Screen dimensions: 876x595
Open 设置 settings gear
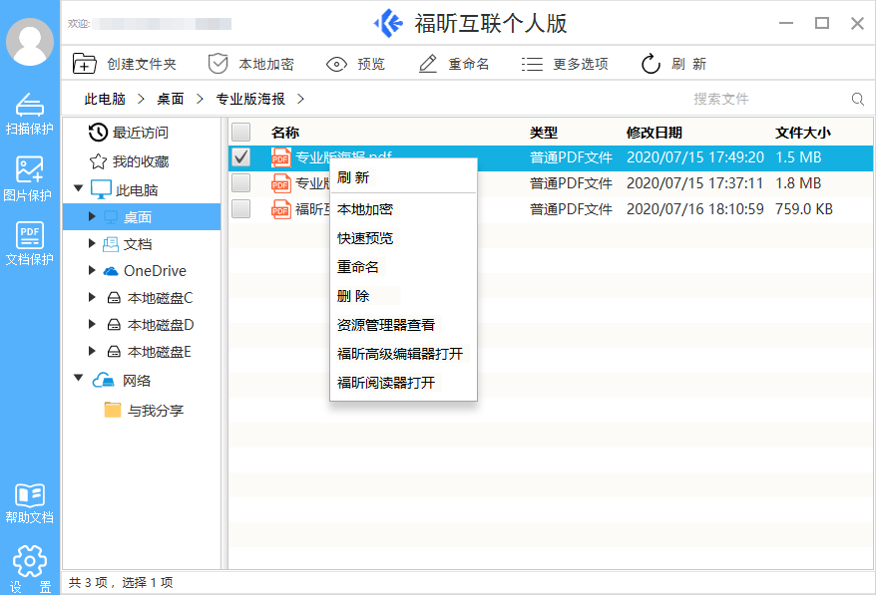coord(30,569)
